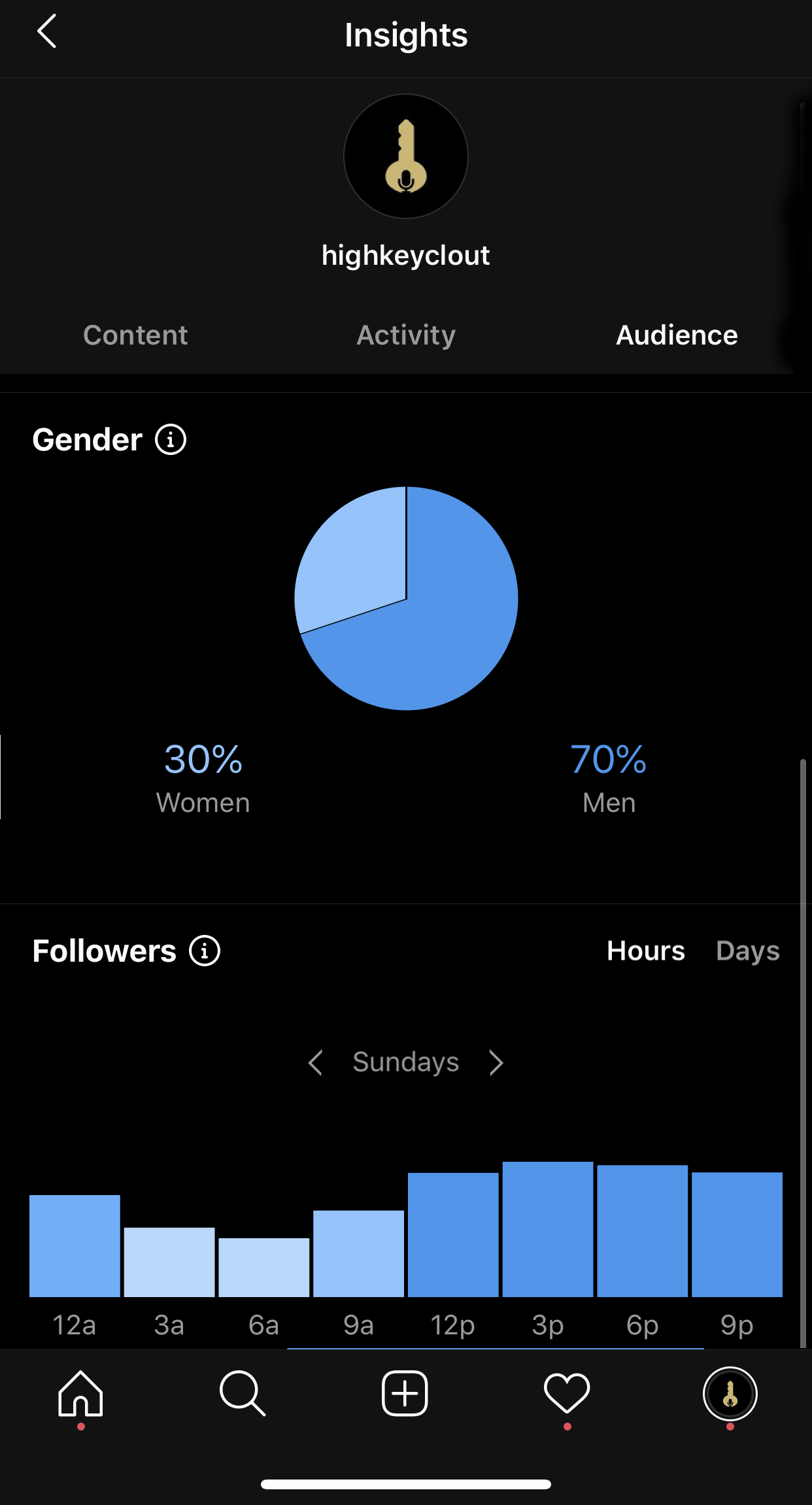Image resolution: width=812 pixels, height=1505 pixels.
Task: Switch to the Activity tab
Action: 406,335
